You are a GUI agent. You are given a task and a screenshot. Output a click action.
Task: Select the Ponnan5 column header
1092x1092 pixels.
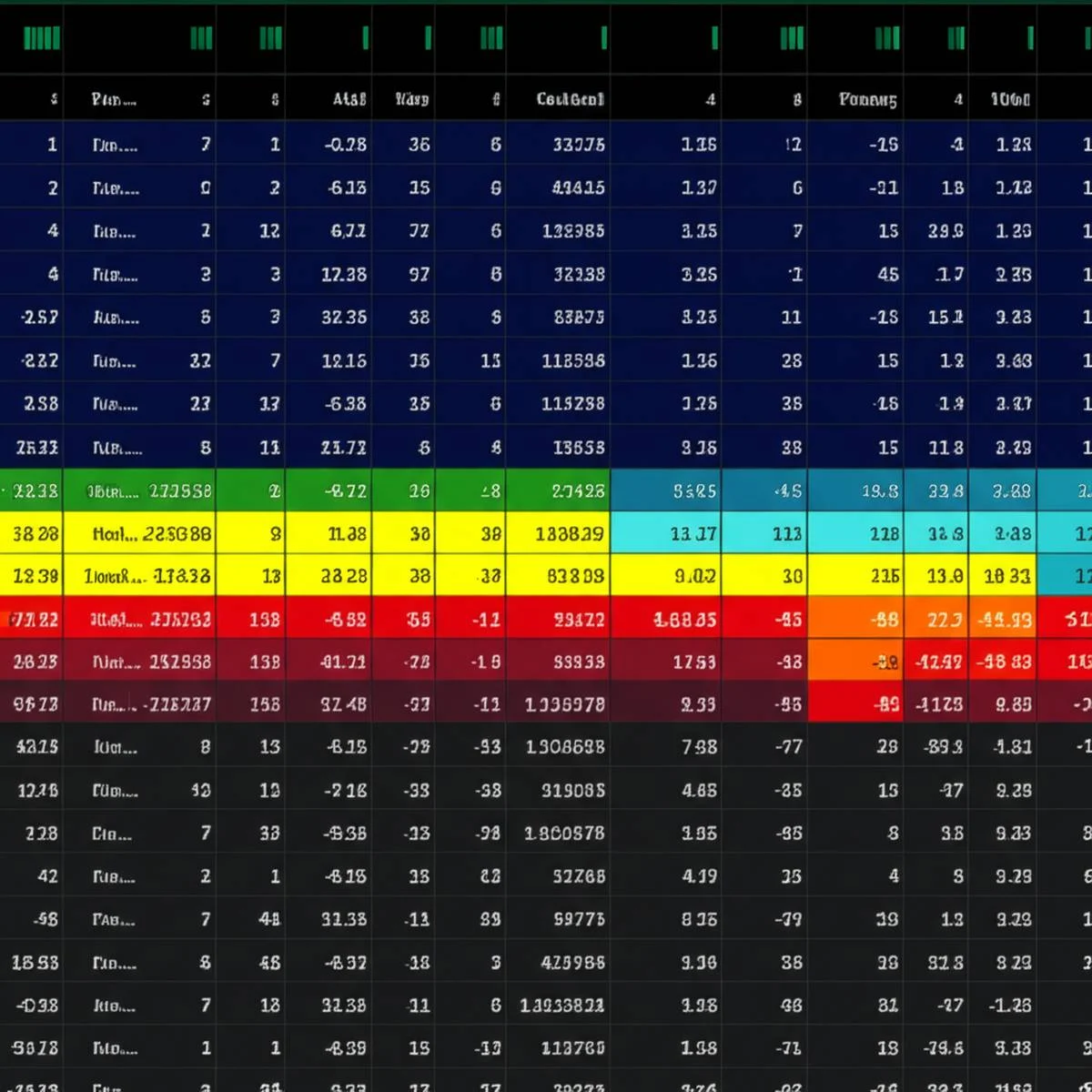[867, 99]
